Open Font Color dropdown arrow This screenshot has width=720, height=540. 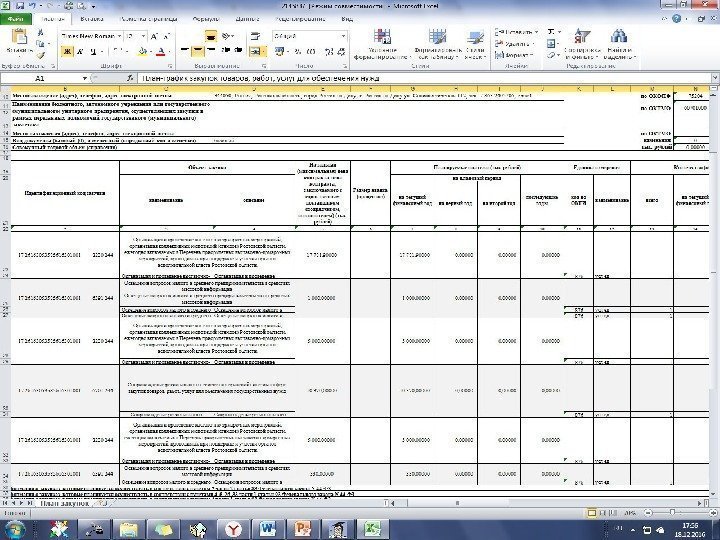pos(169,51)
